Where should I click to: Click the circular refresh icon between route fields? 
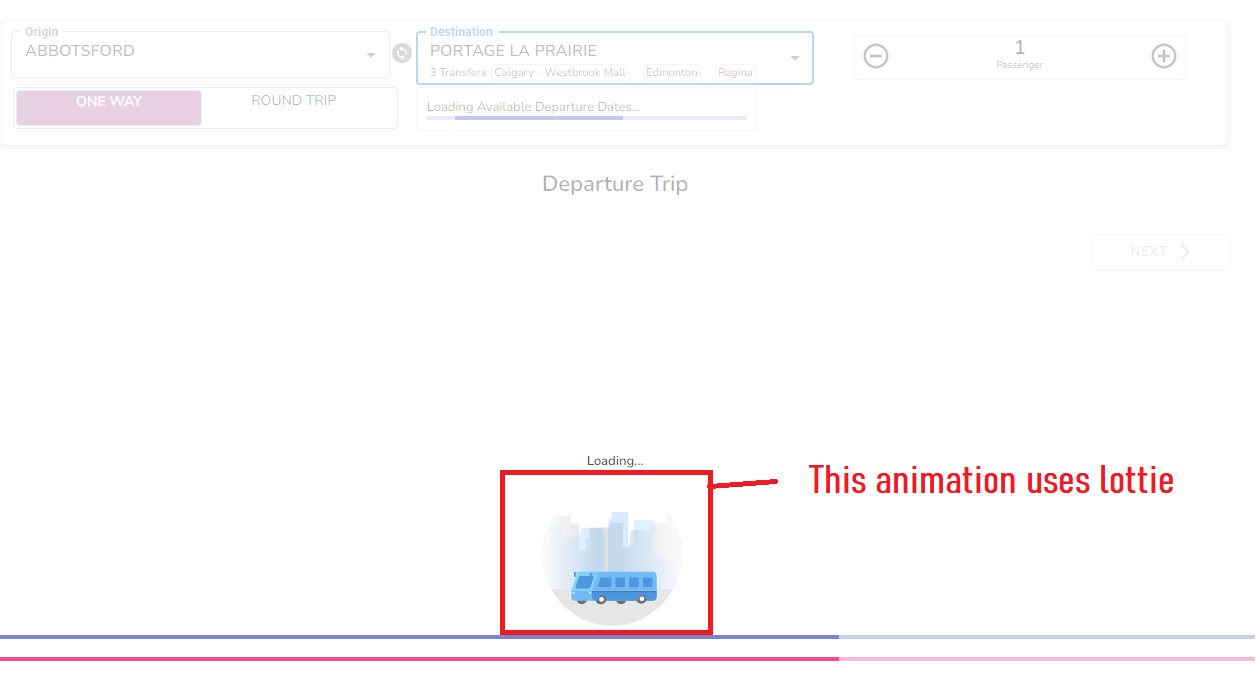(401, 52)
